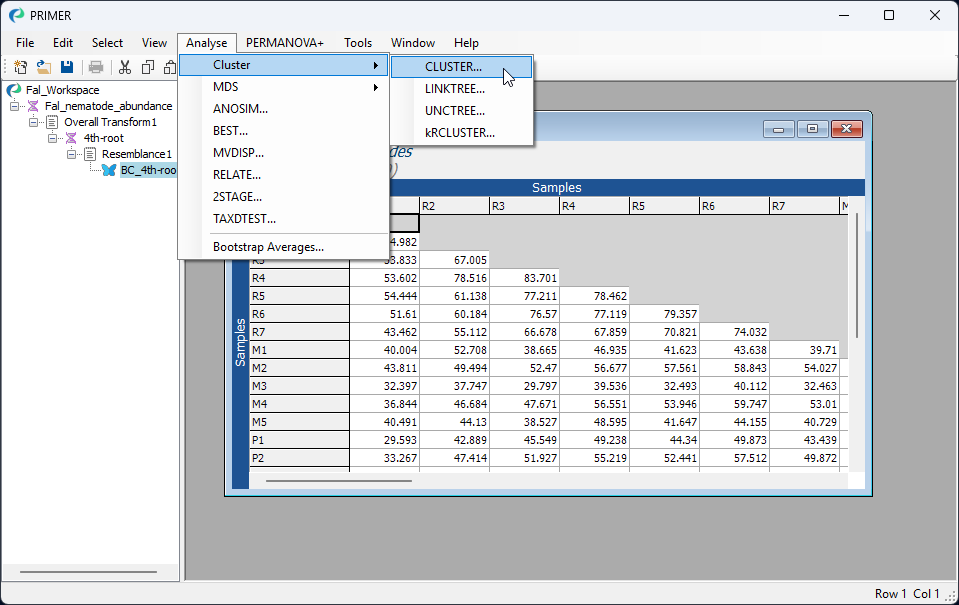959x605 pixels.
Task: Open the PERMANOVA+ menu
Action: (285, 43)
